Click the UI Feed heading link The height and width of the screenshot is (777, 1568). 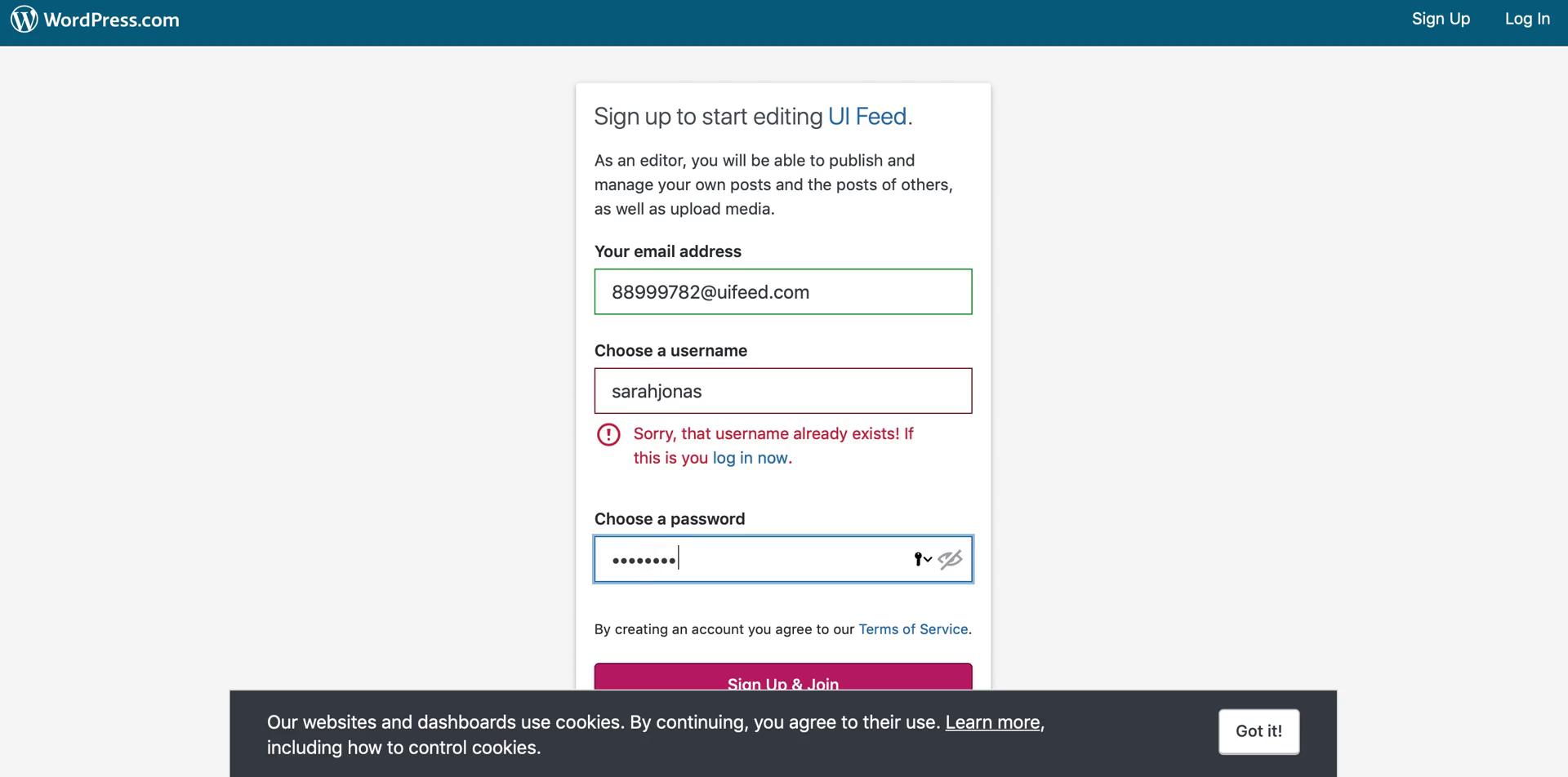pyautogui.click(x=866, y=116)
